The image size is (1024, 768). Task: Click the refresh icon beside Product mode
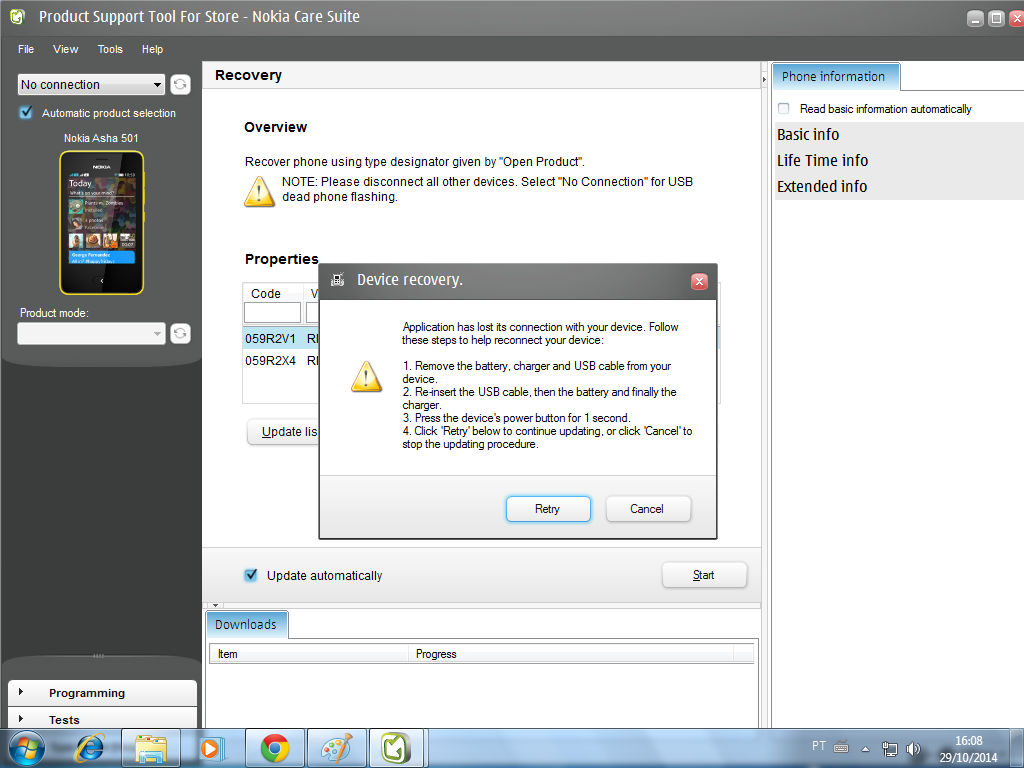pos(180,334)
